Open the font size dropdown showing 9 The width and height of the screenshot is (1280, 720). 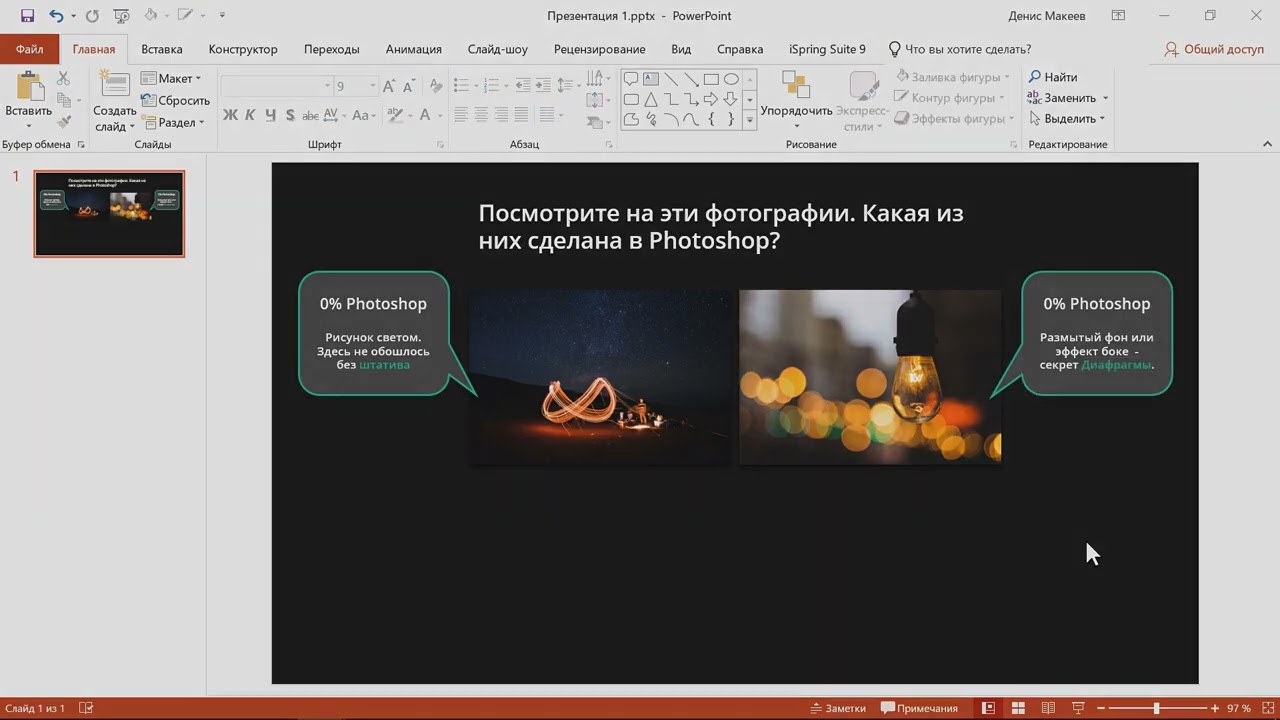[372, 86]
